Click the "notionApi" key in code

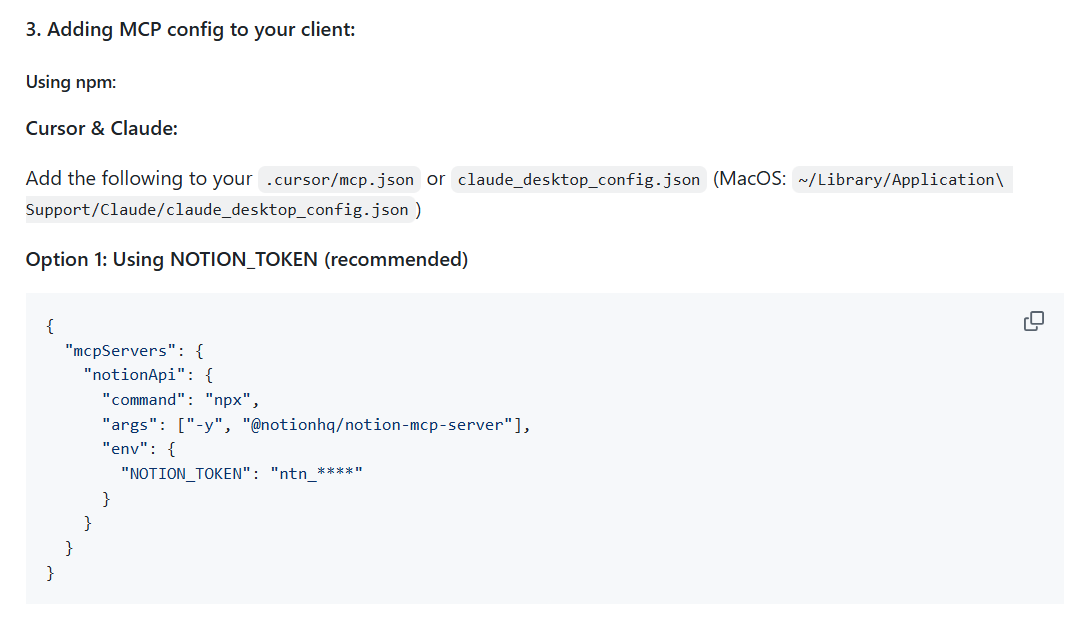(x=134, y=375)
